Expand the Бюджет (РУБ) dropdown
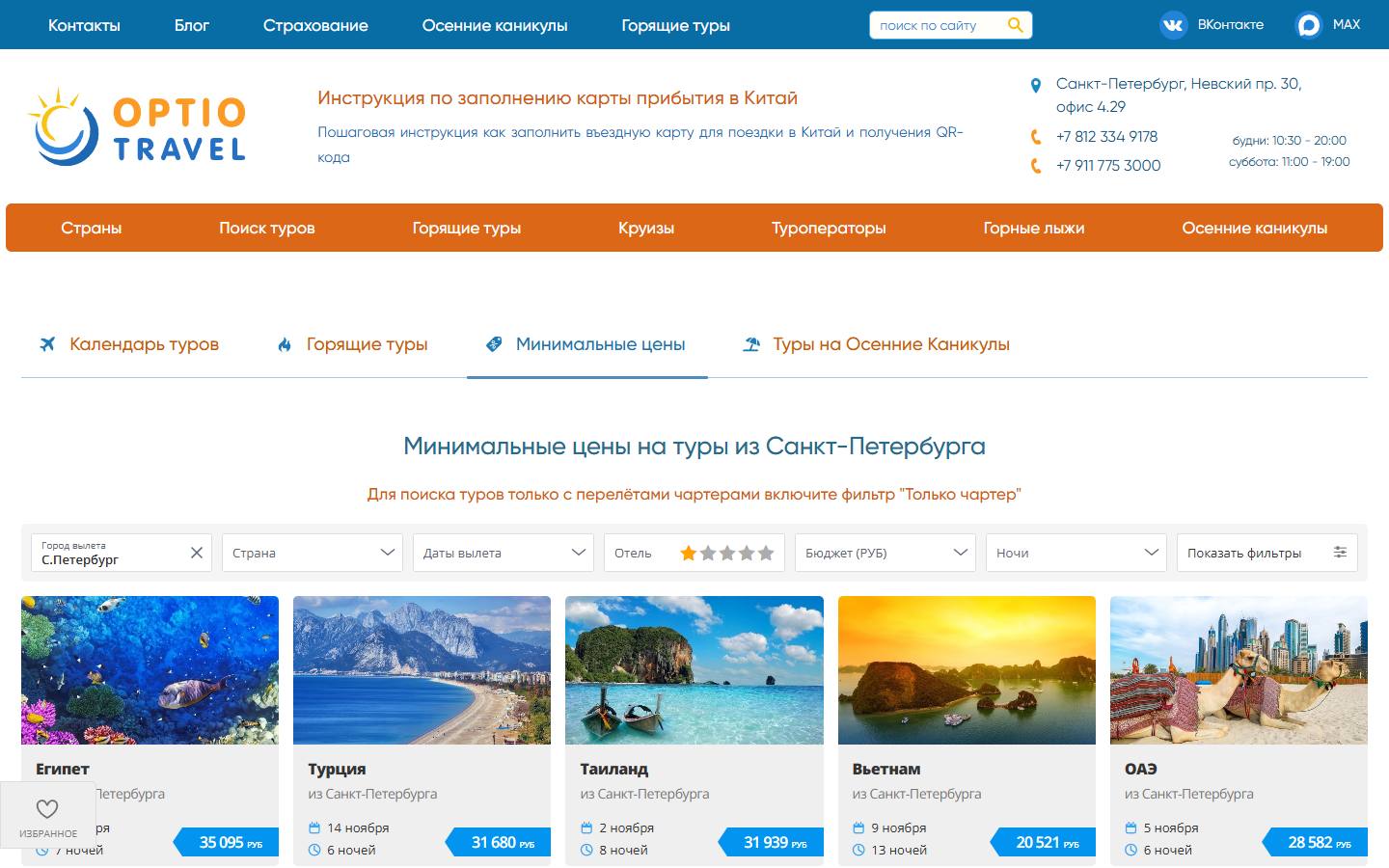This screenshot has height=868, width=1389. pos(885,553)
